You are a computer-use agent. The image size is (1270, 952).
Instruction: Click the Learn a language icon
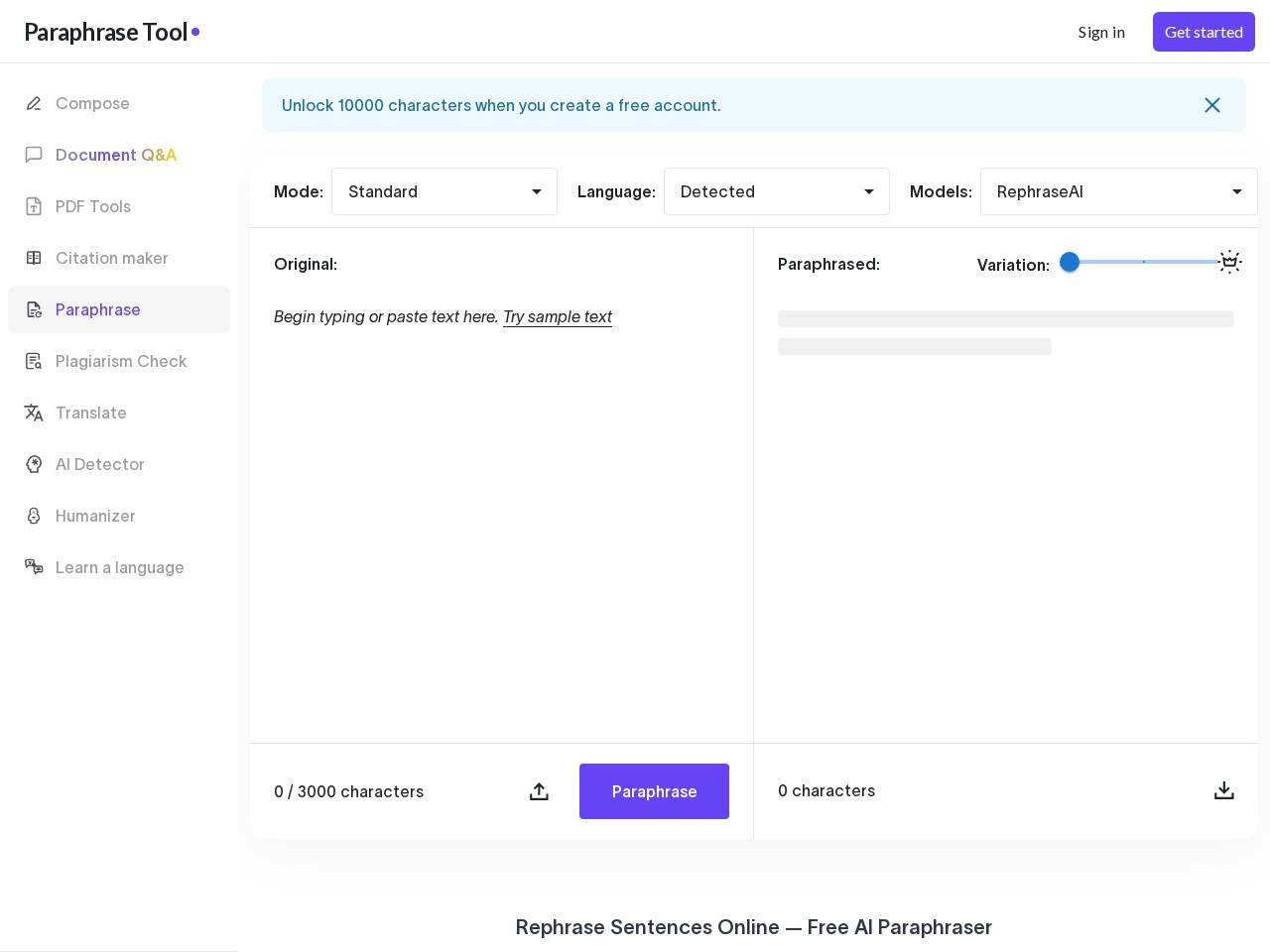click(x=34, y=567)
